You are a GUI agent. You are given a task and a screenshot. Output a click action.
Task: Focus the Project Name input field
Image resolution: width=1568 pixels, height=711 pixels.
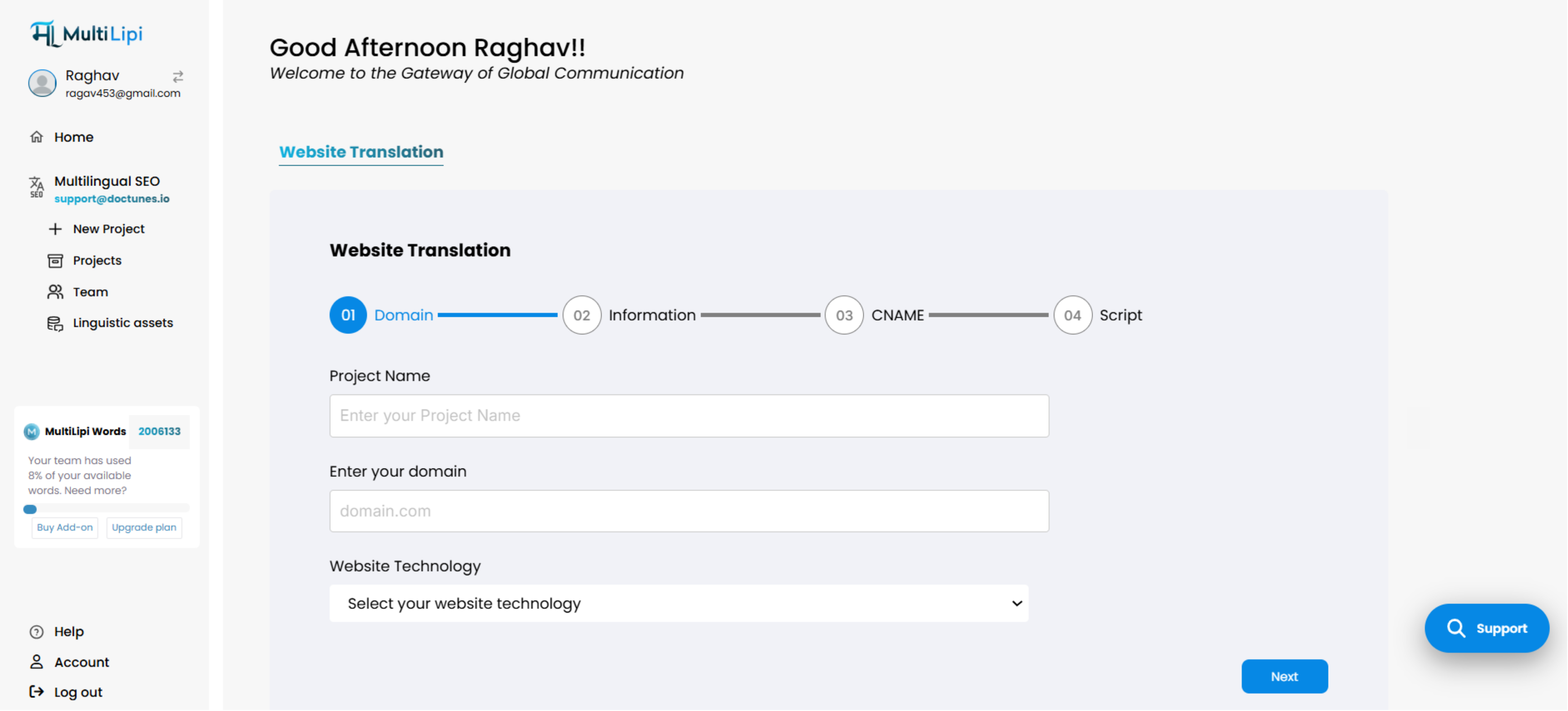pyautogui.click(x=689, y=416)
